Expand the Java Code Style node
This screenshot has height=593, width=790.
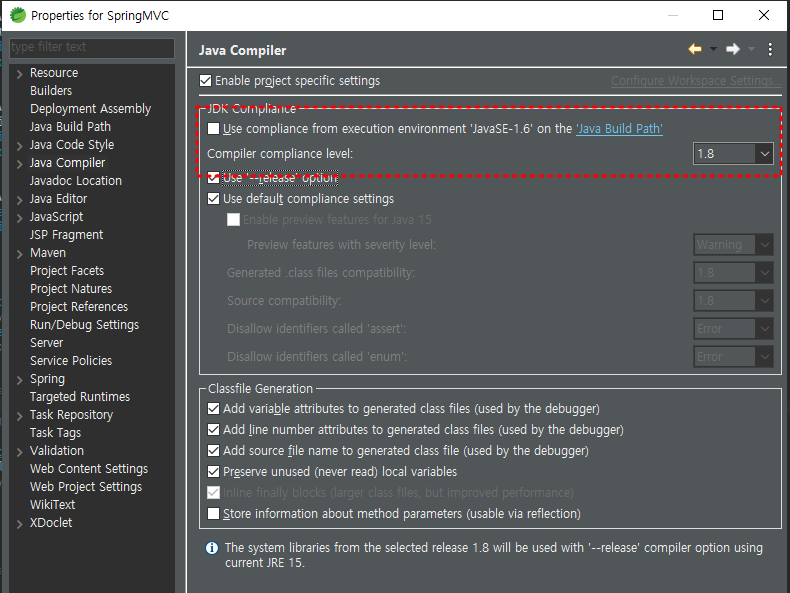click(x=20, y=146)
